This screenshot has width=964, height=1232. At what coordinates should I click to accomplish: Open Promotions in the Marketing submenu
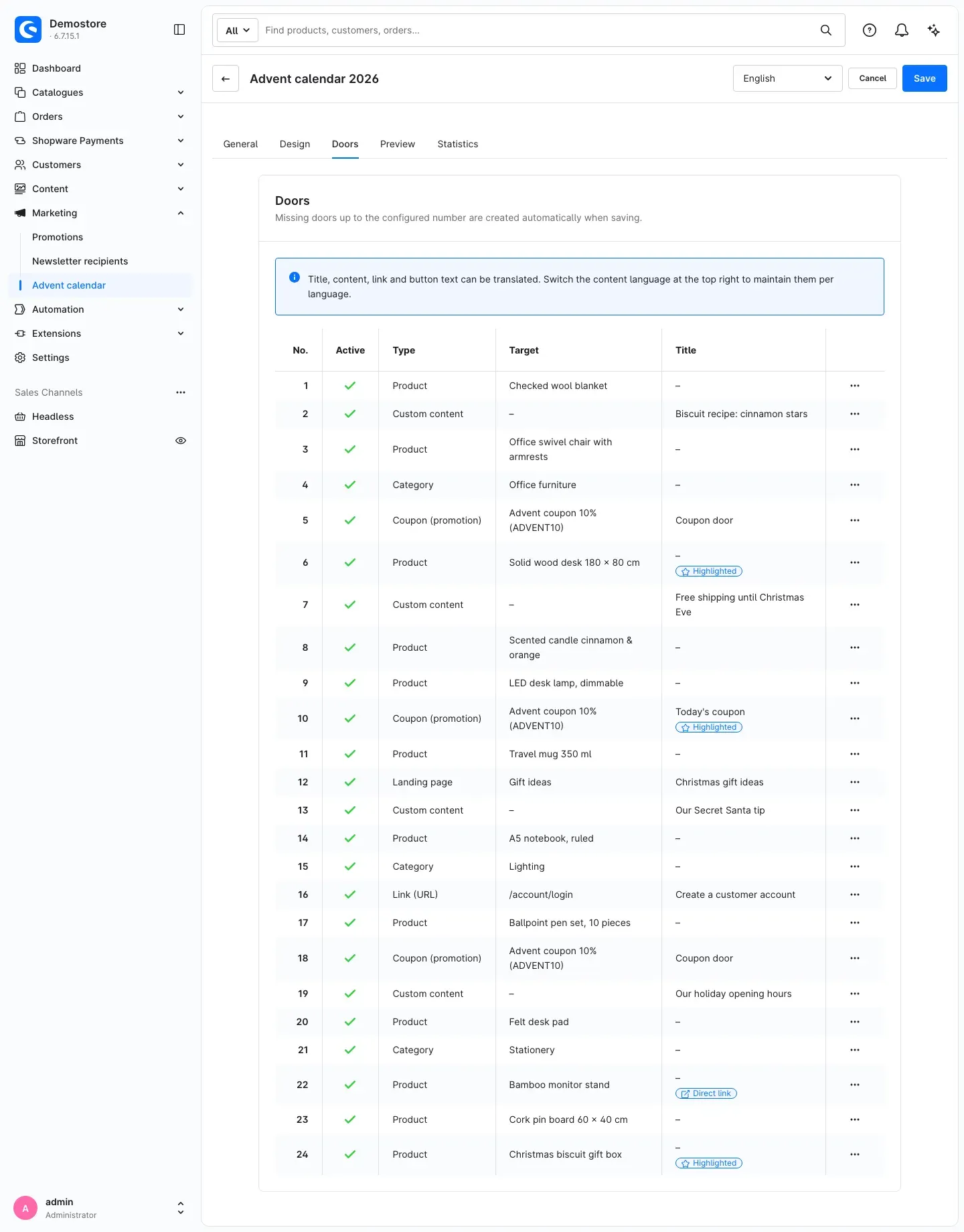point(58,237)
